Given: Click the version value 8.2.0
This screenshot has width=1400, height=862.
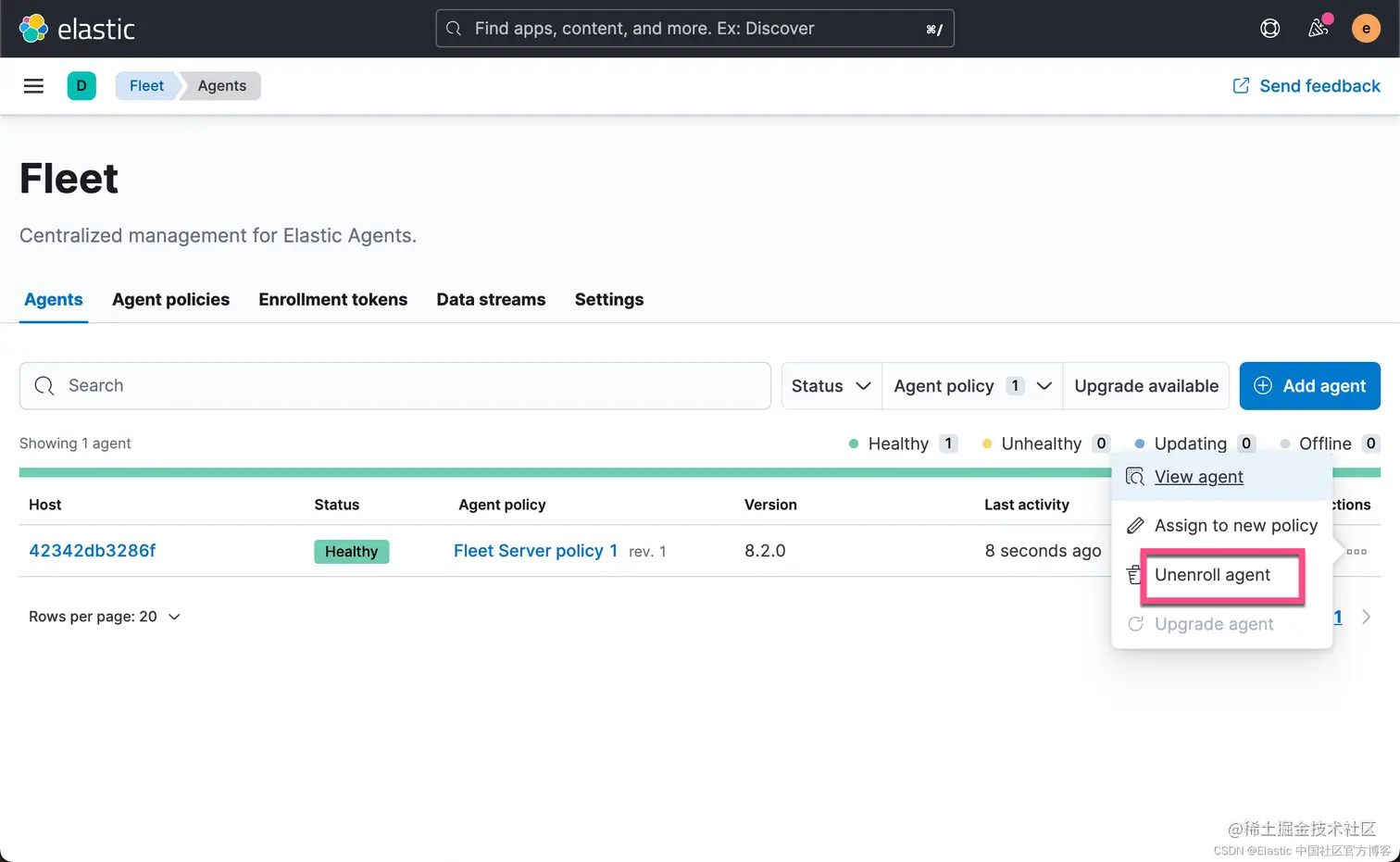Looking at the screenshot, I should click(x=765, y=551).
